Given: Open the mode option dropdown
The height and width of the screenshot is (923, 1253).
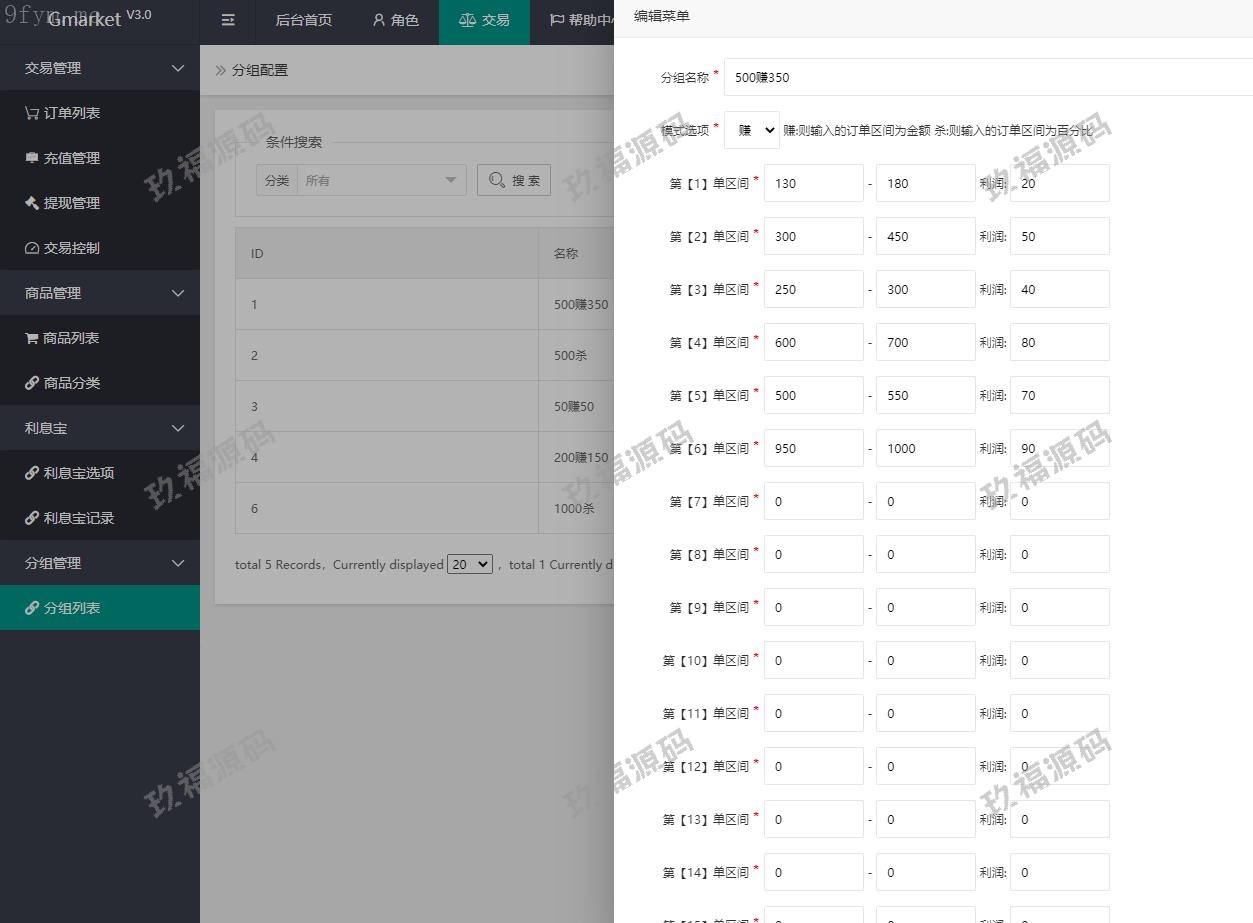Looking at the screenshot, I should pyautogui.click(x=752, y=130).
